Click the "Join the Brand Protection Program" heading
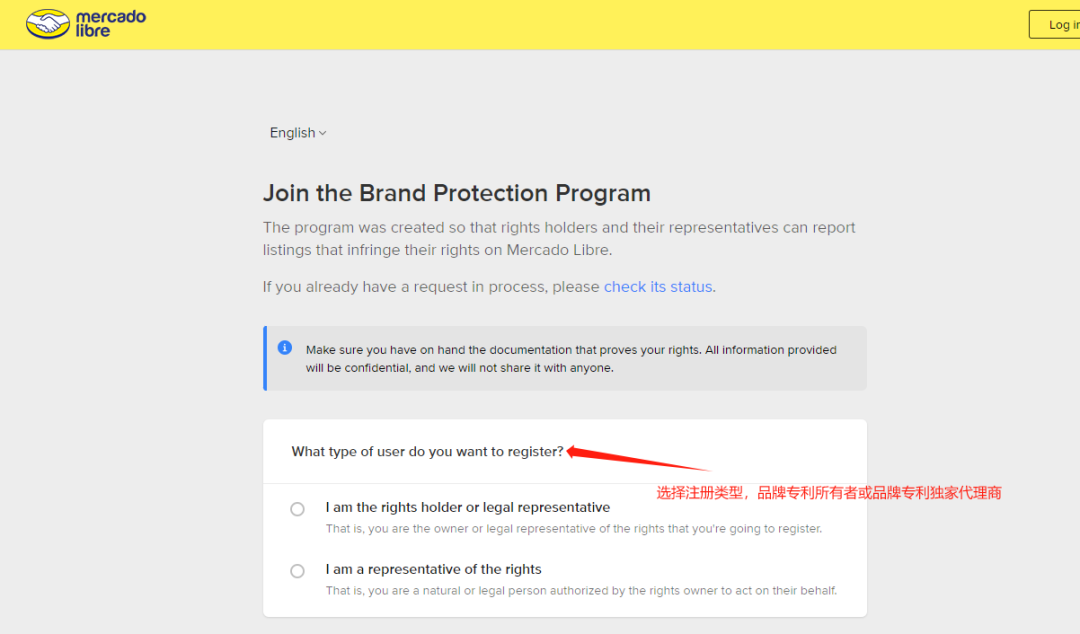Viewport: 1080px width, 634px height. 456,193
